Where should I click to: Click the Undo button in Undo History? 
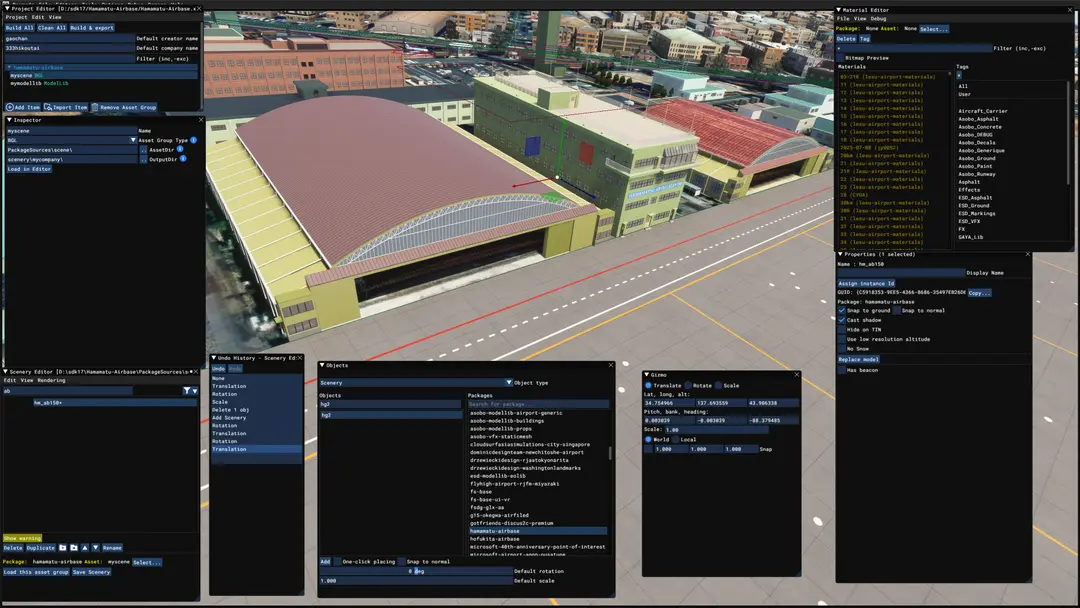click(x=218, y=368)
